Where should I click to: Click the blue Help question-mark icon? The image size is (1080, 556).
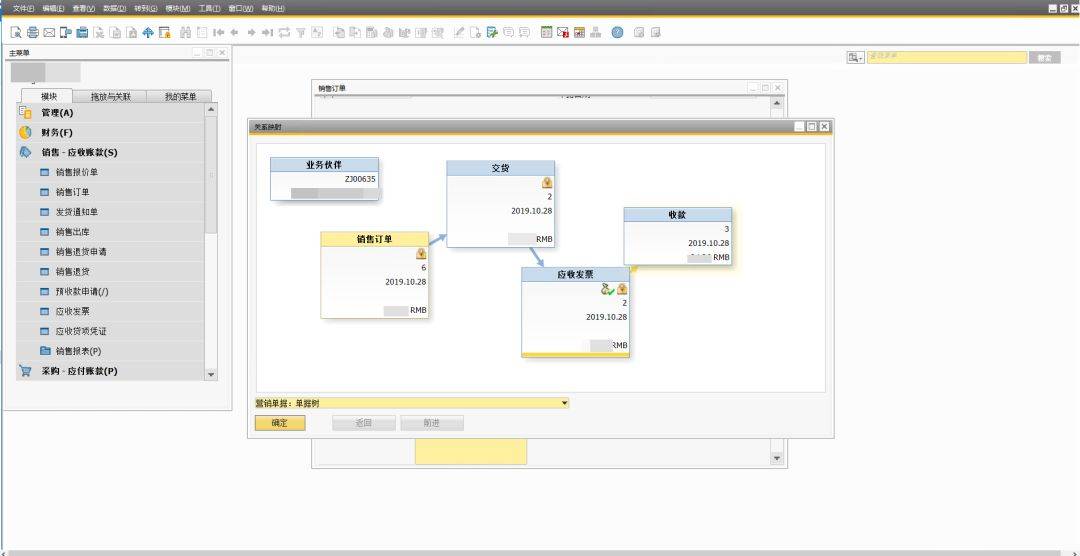pyautogui.click(x=617, y=32)
